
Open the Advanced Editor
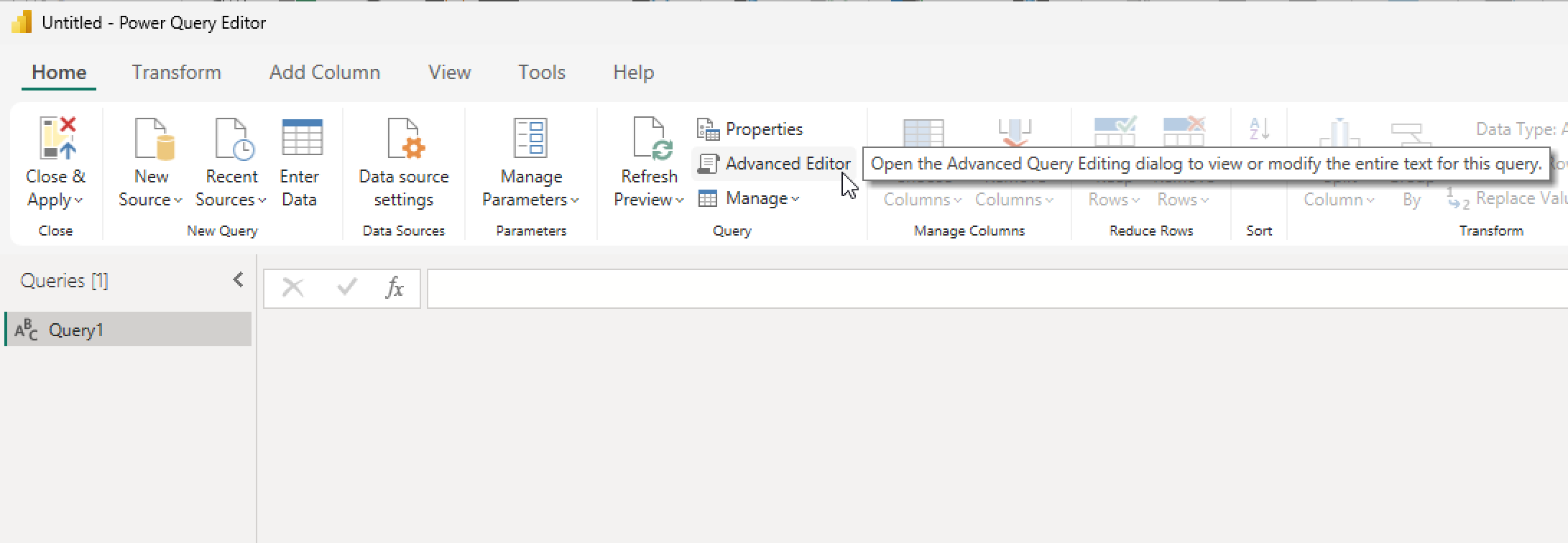click(774, 164)
